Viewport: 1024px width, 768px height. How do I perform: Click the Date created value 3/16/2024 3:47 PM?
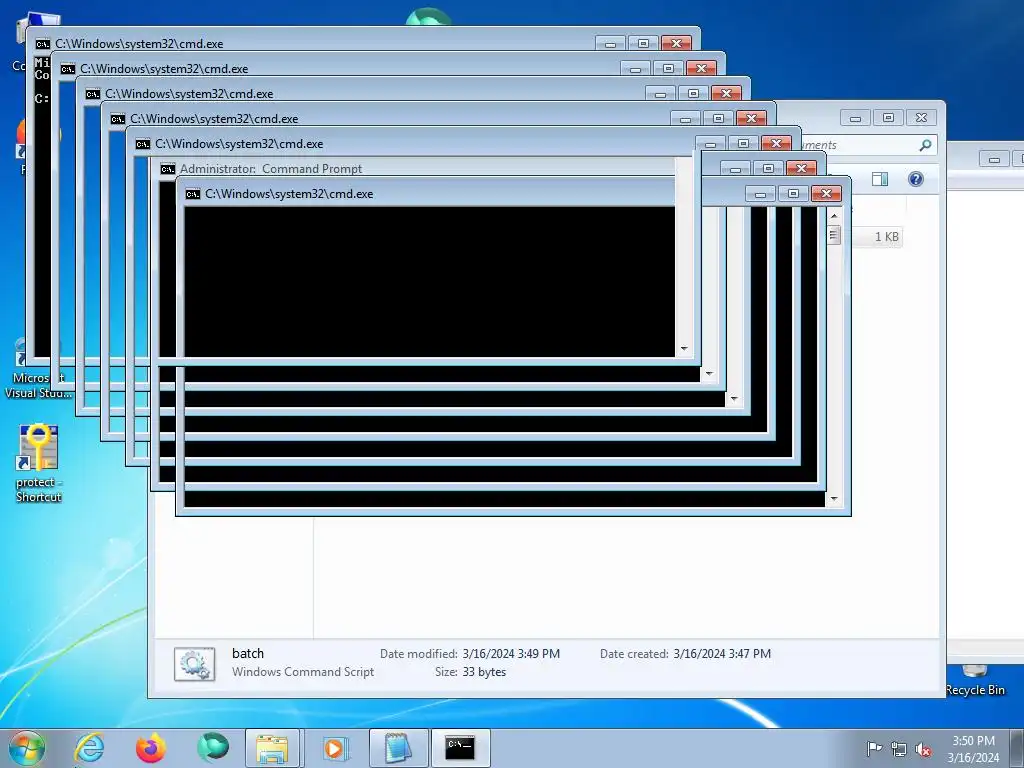tap(722, 654)
